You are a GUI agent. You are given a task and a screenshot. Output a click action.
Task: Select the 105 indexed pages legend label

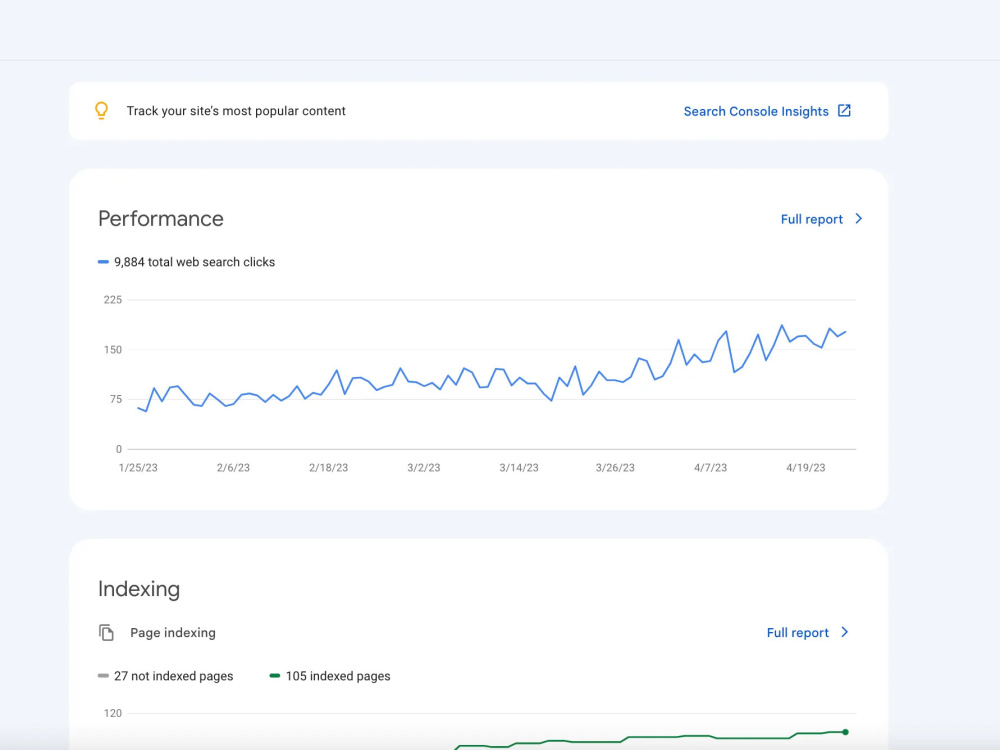click(338, 676)
